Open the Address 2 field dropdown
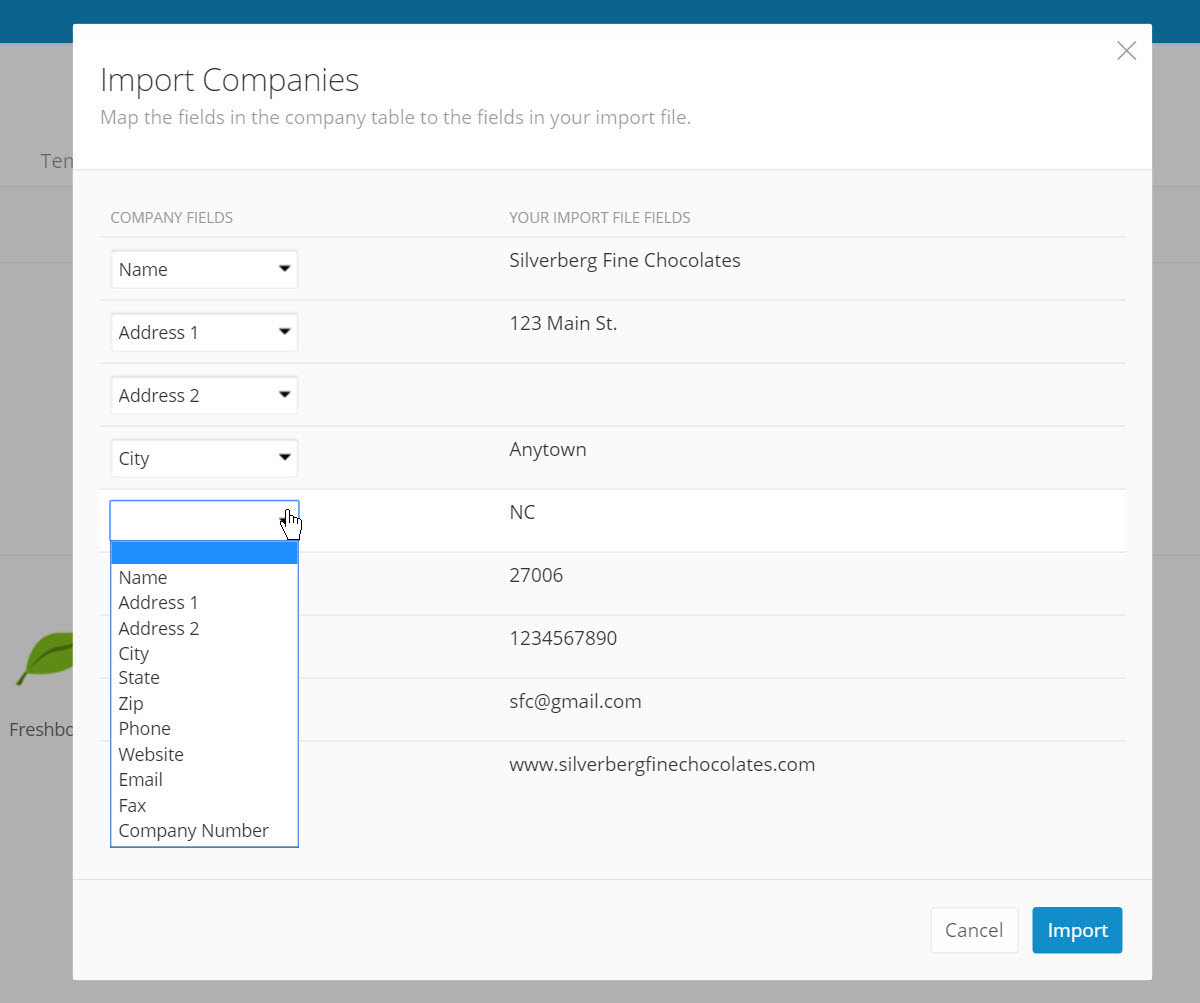 [x=204, y=395]
